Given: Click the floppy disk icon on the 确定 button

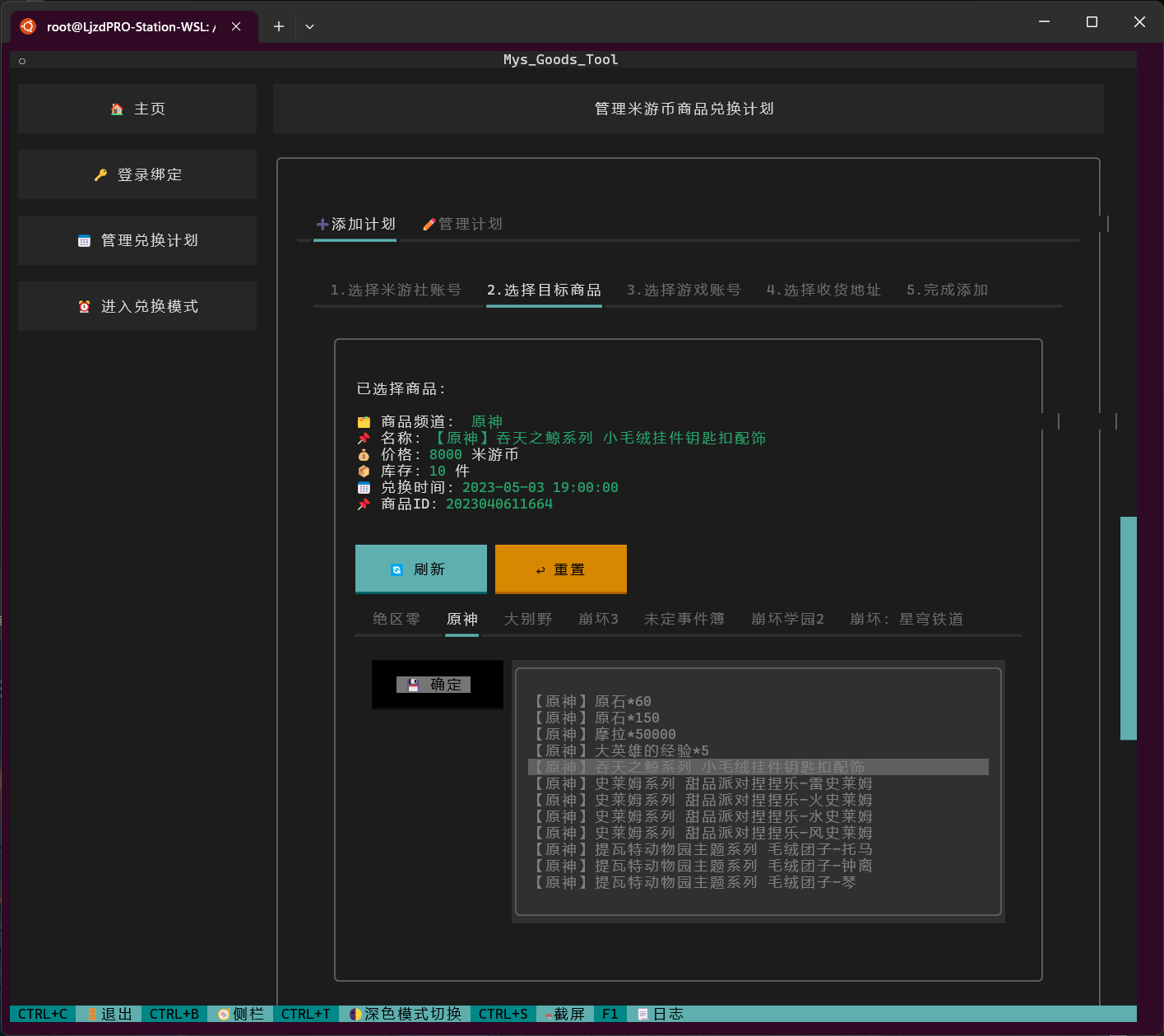Looking at the screenshot, I should [x=411, y=684].
